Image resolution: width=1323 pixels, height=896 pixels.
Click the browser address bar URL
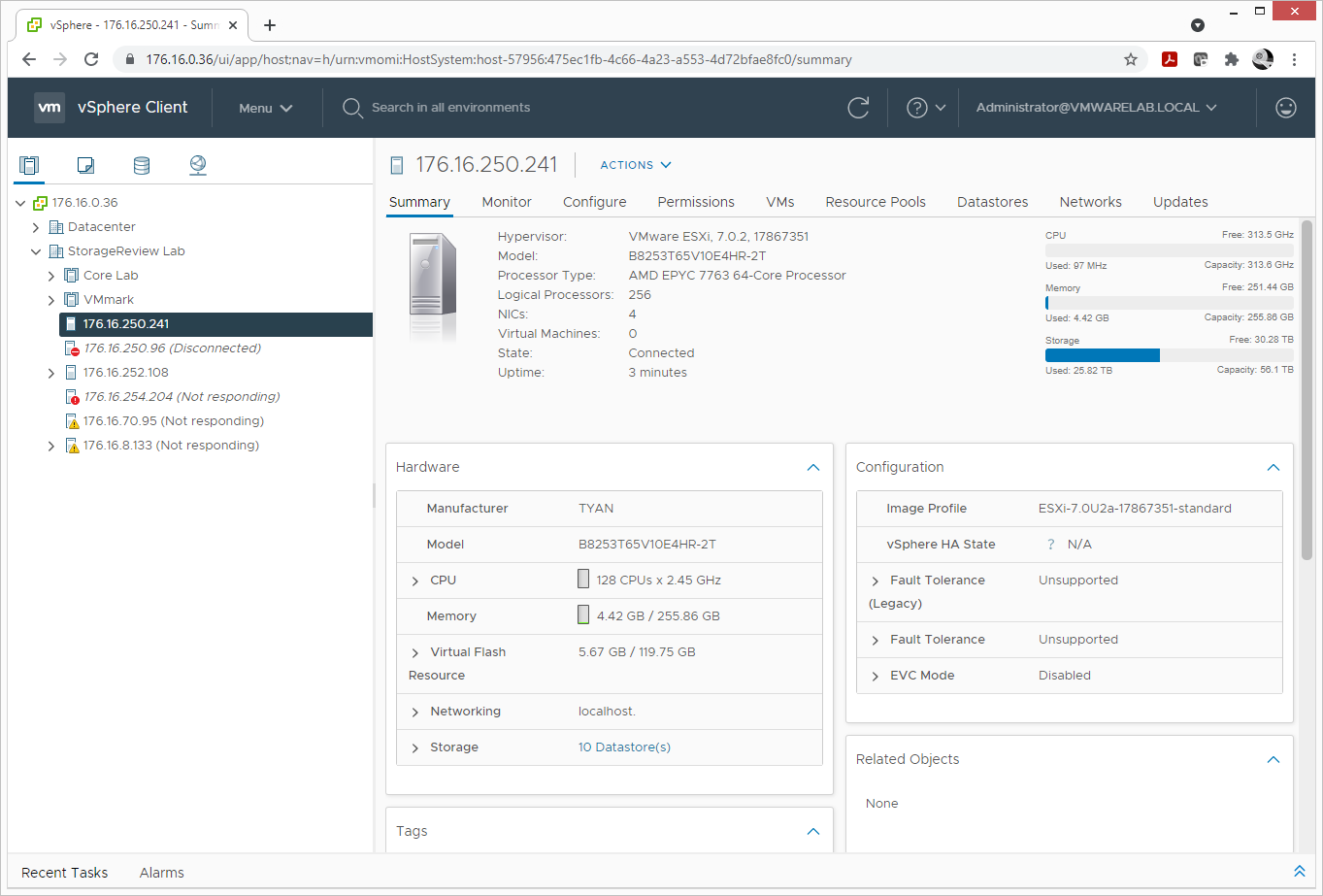click(499, 59)
